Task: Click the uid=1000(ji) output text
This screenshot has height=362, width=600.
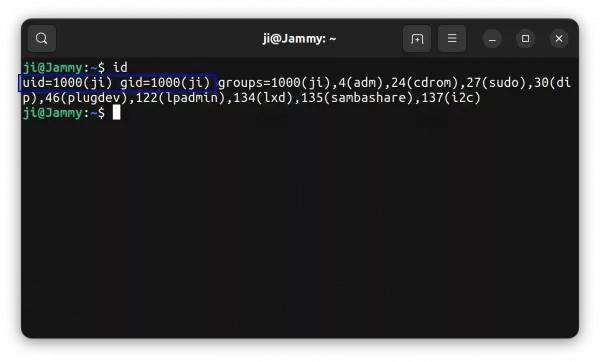Action: 67,83
